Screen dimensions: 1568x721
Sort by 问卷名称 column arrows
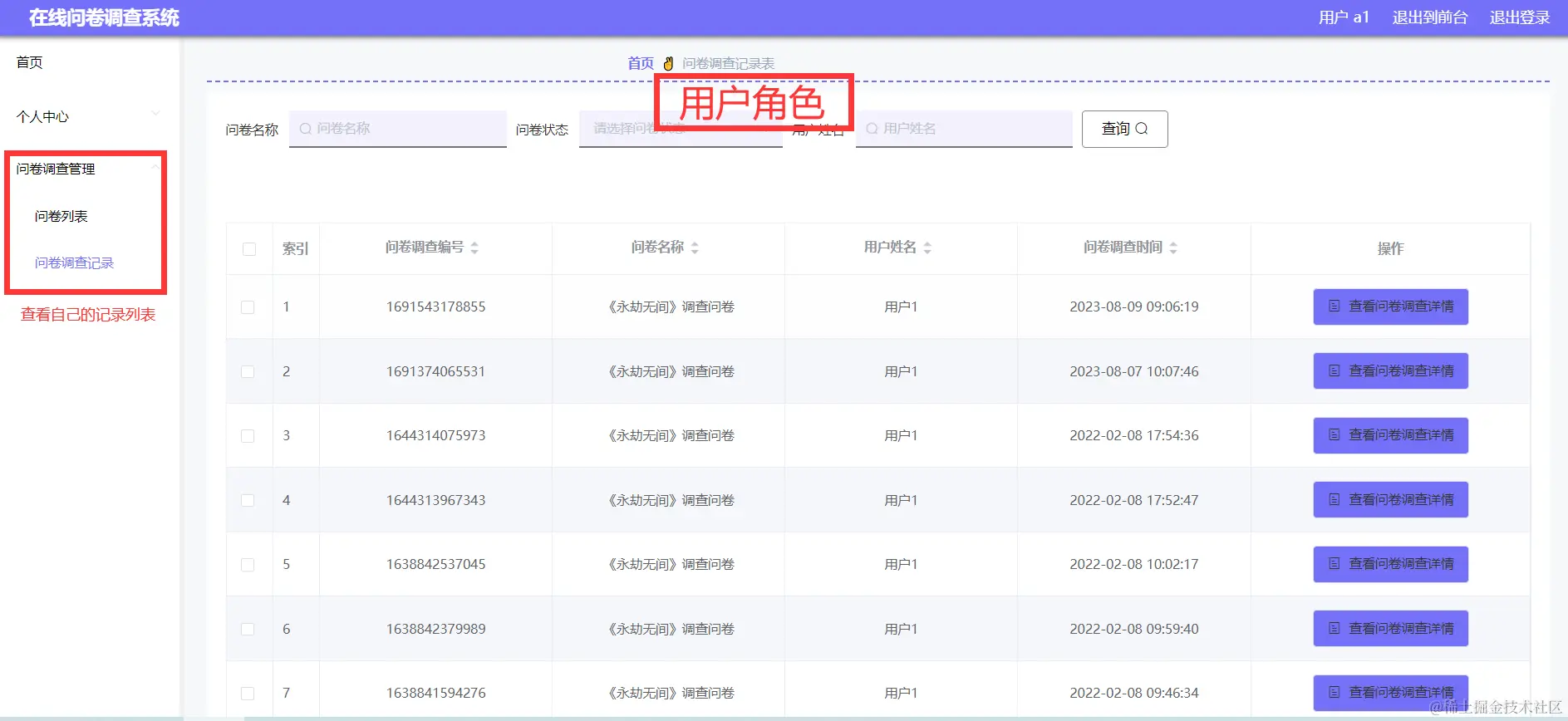[695, 248]
